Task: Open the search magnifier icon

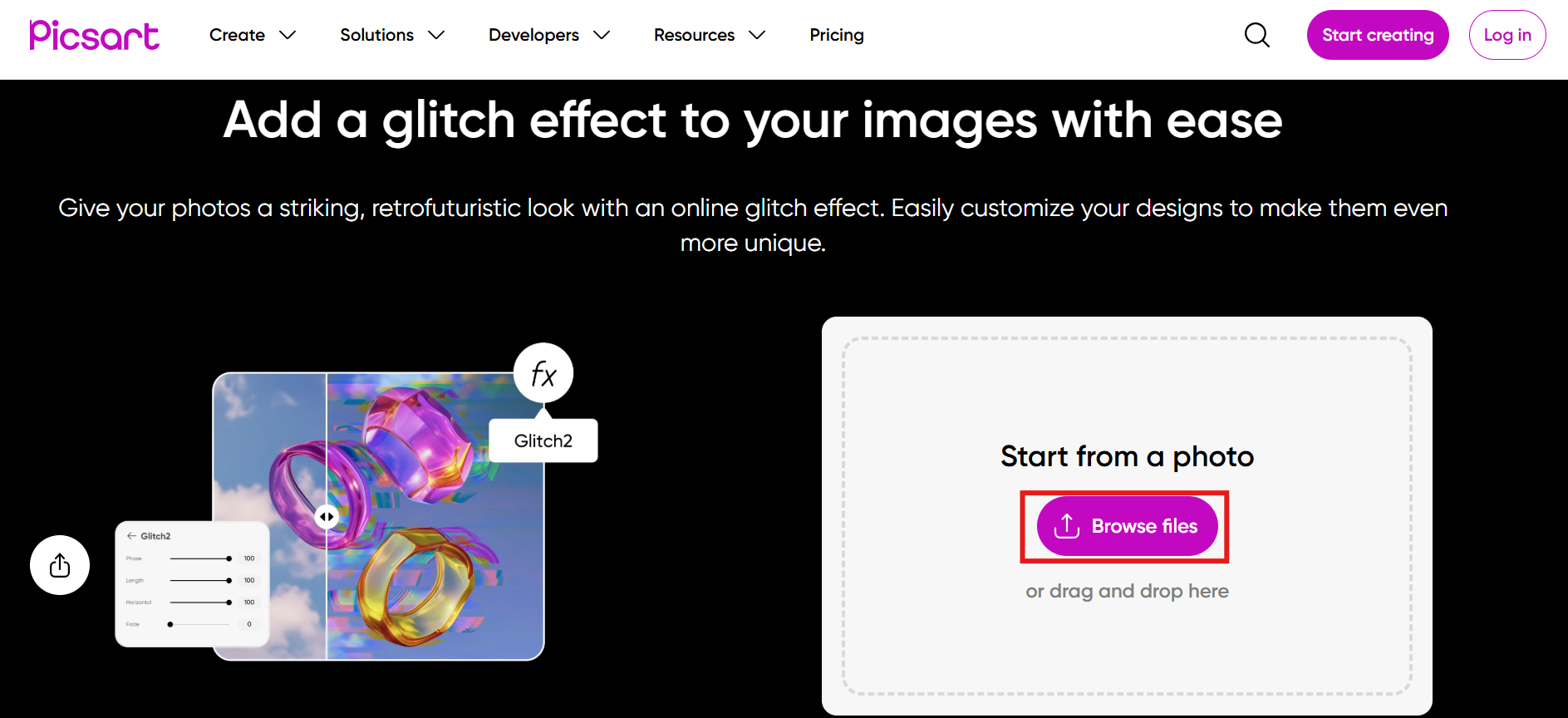Action: (x=1256, y=35)
